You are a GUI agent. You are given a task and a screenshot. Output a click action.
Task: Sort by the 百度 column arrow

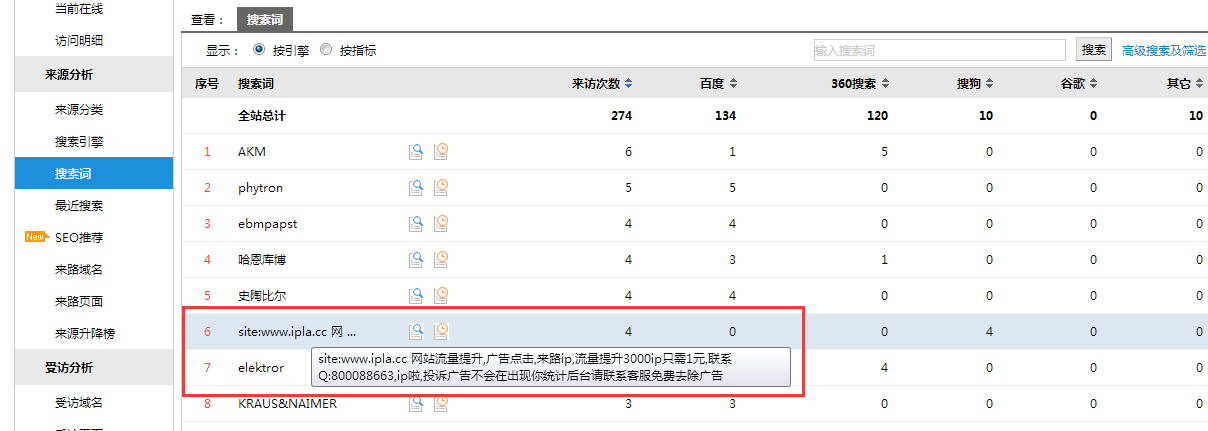click(733, 85)
